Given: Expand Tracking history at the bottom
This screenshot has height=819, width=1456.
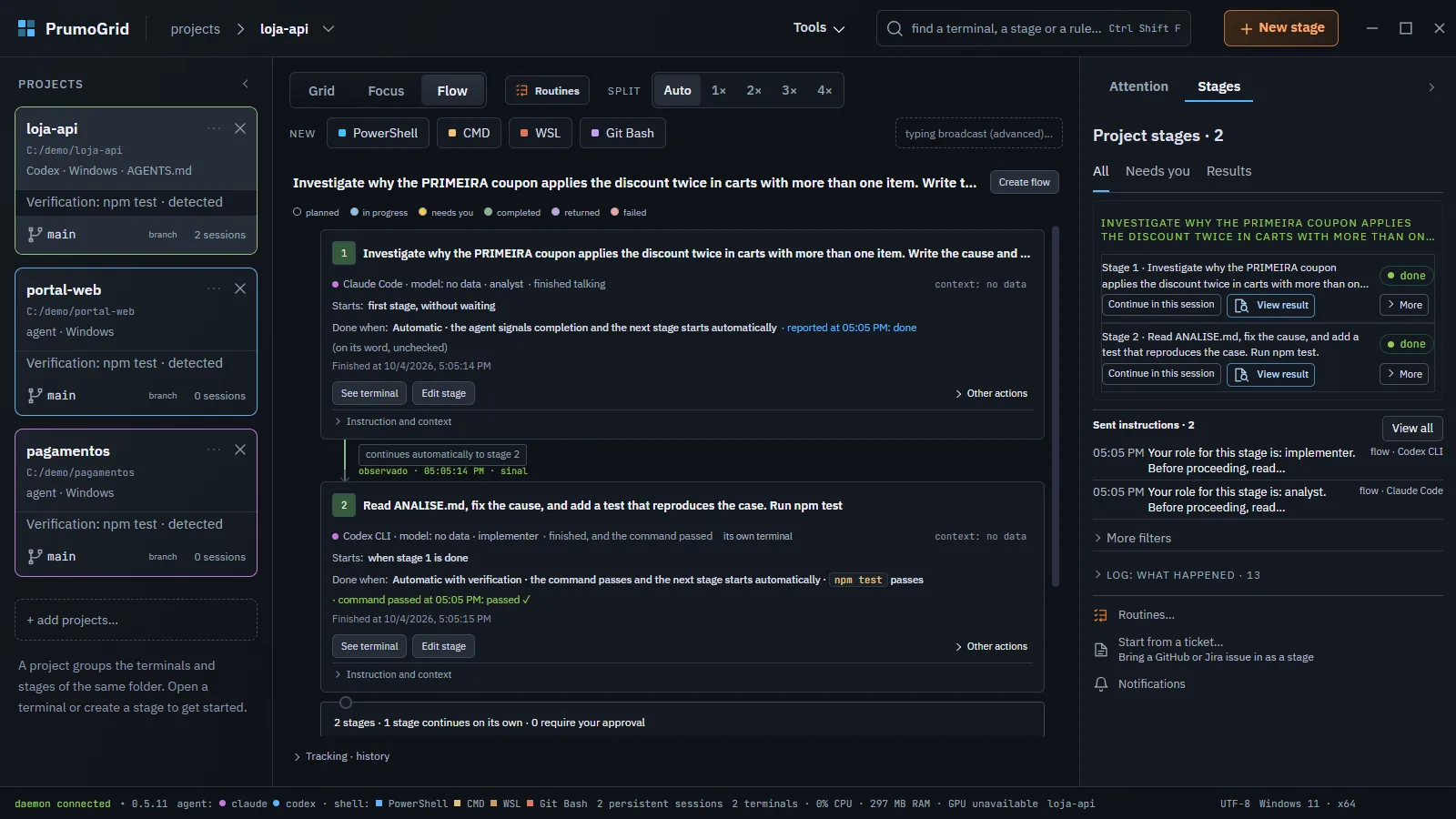Looking at the screenshot, I should pyautogui.click(x=341, y=756).
